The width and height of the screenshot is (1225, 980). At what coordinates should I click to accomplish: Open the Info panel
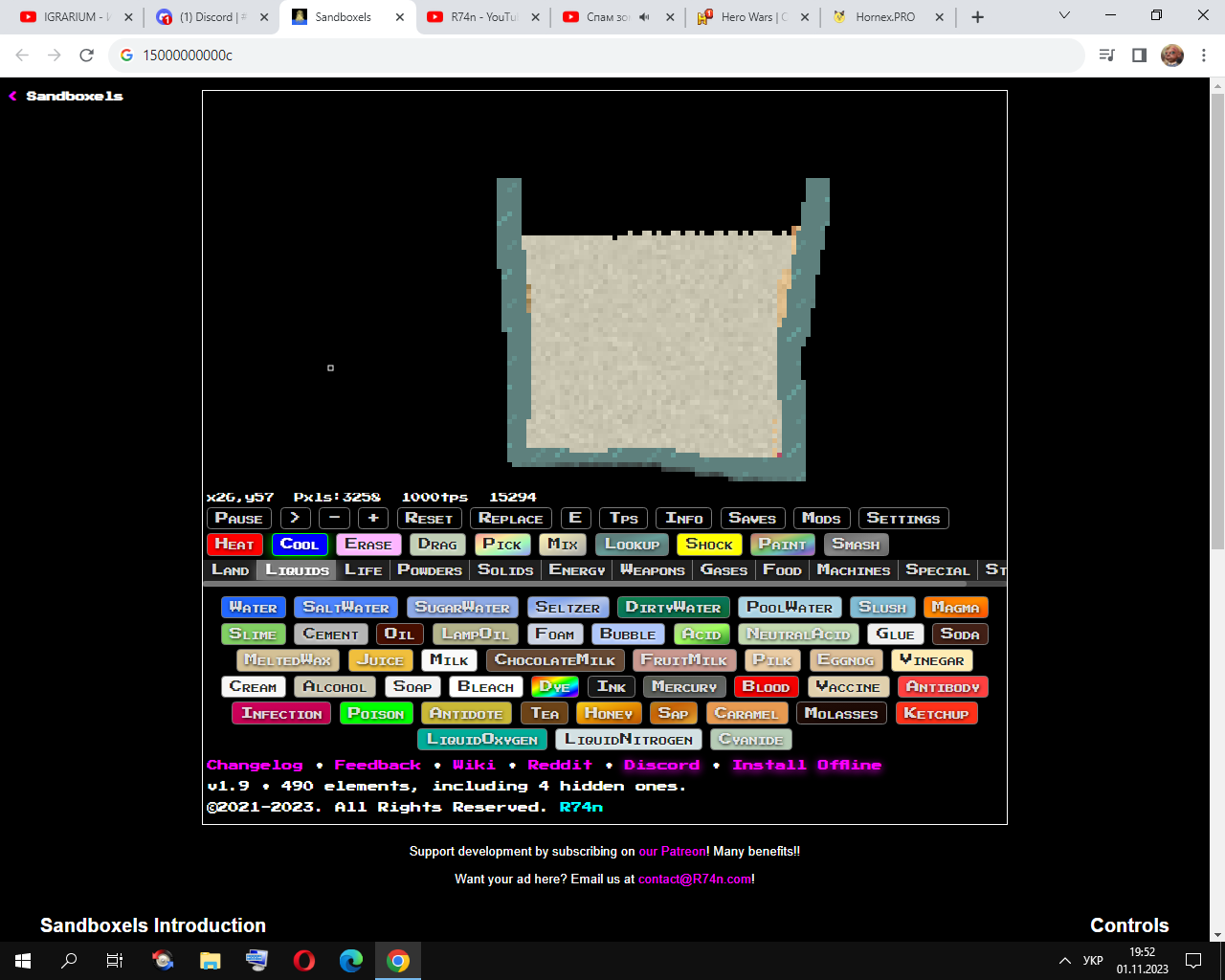pyautogui.click(x=684, y=519)
